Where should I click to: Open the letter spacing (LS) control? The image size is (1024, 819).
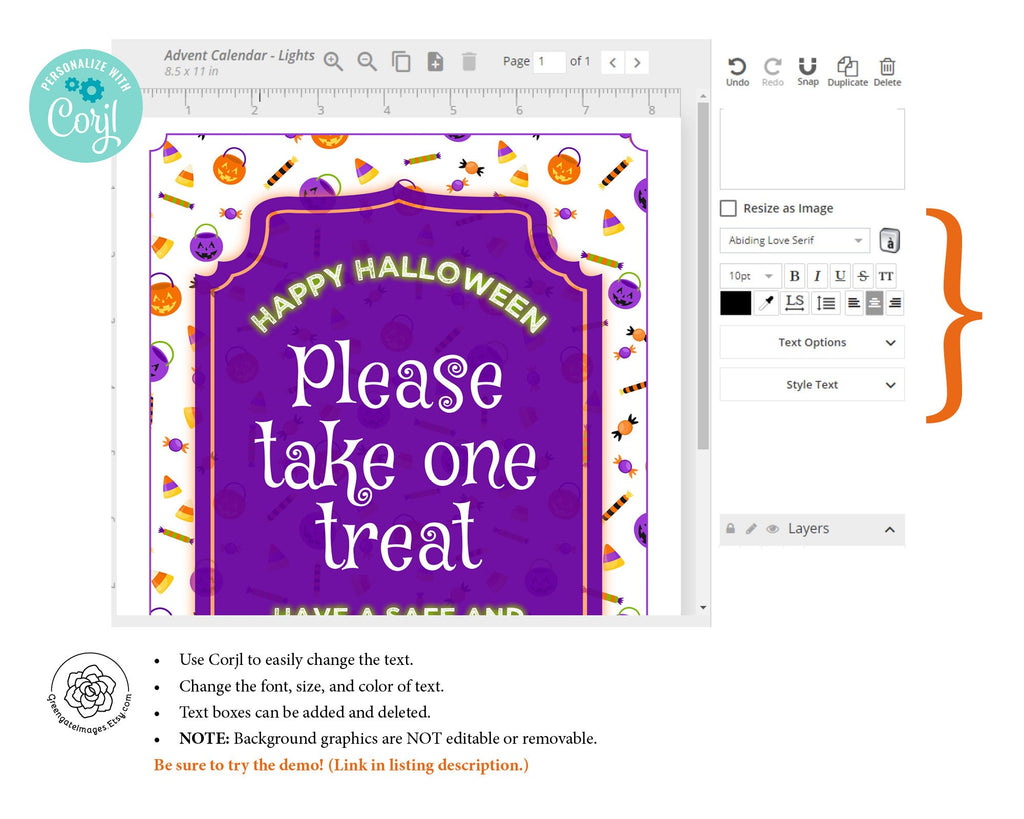pos(794,303)
